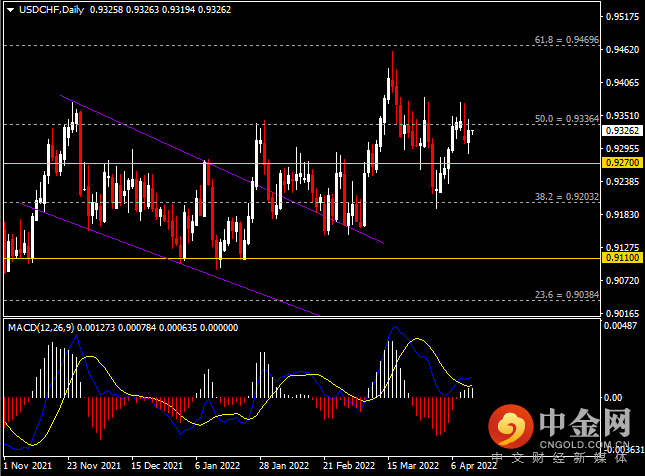This screenshot has height=476, width=645.
Task: Click the 0.00487 MACD scale top value
Action: click(x=620, y=326)
